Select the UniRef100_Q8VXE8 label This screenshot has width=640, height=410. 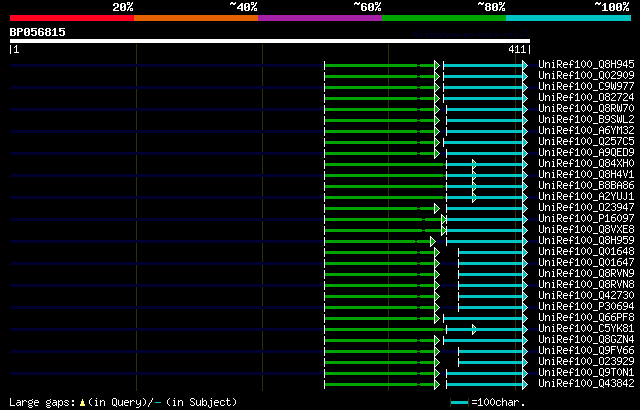click(x=586, y=230)
